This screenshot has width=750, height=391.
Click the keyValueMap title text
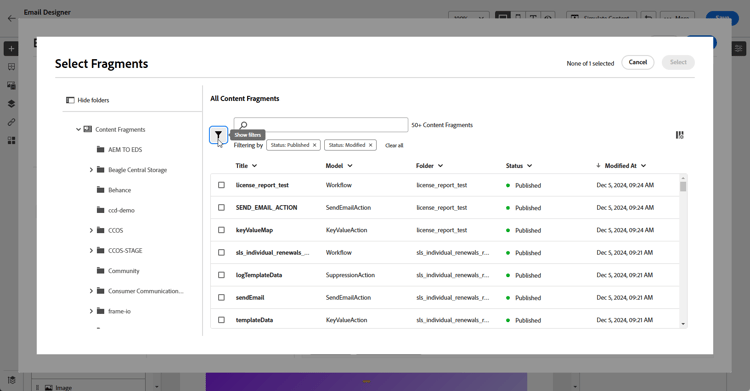[x=254, y=230]
